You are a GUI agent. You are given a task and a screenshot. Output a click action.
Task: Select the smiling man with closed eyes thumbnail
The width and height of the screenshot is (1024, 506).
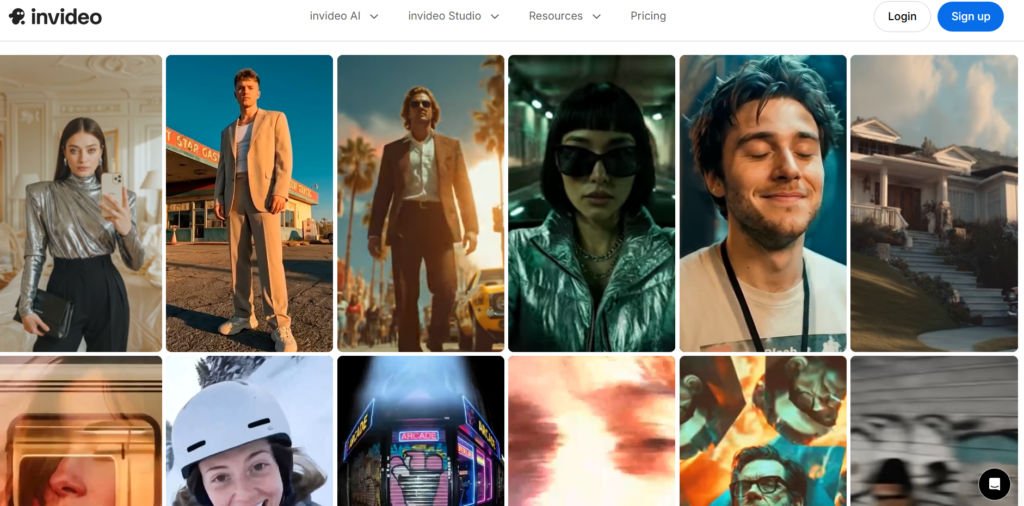click(x=762, y=203)
